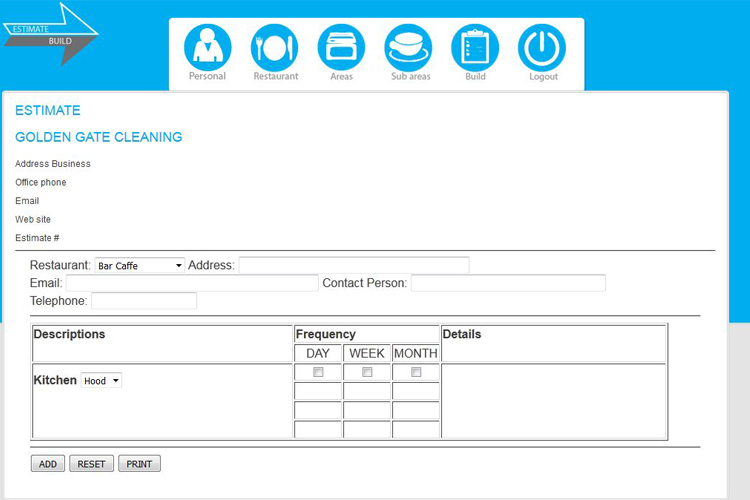Open the Areas icon
750x500 pixels.
(341, 48)
